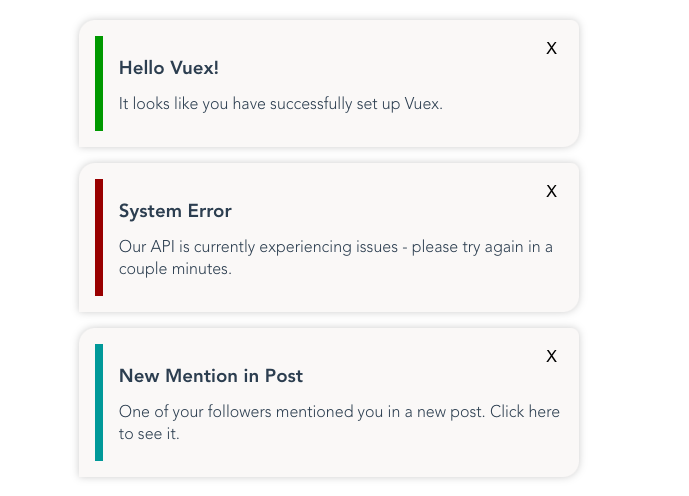Click the Vuex setup success message text
Viewport: 689px width, 496px height.
coord(281,104)
